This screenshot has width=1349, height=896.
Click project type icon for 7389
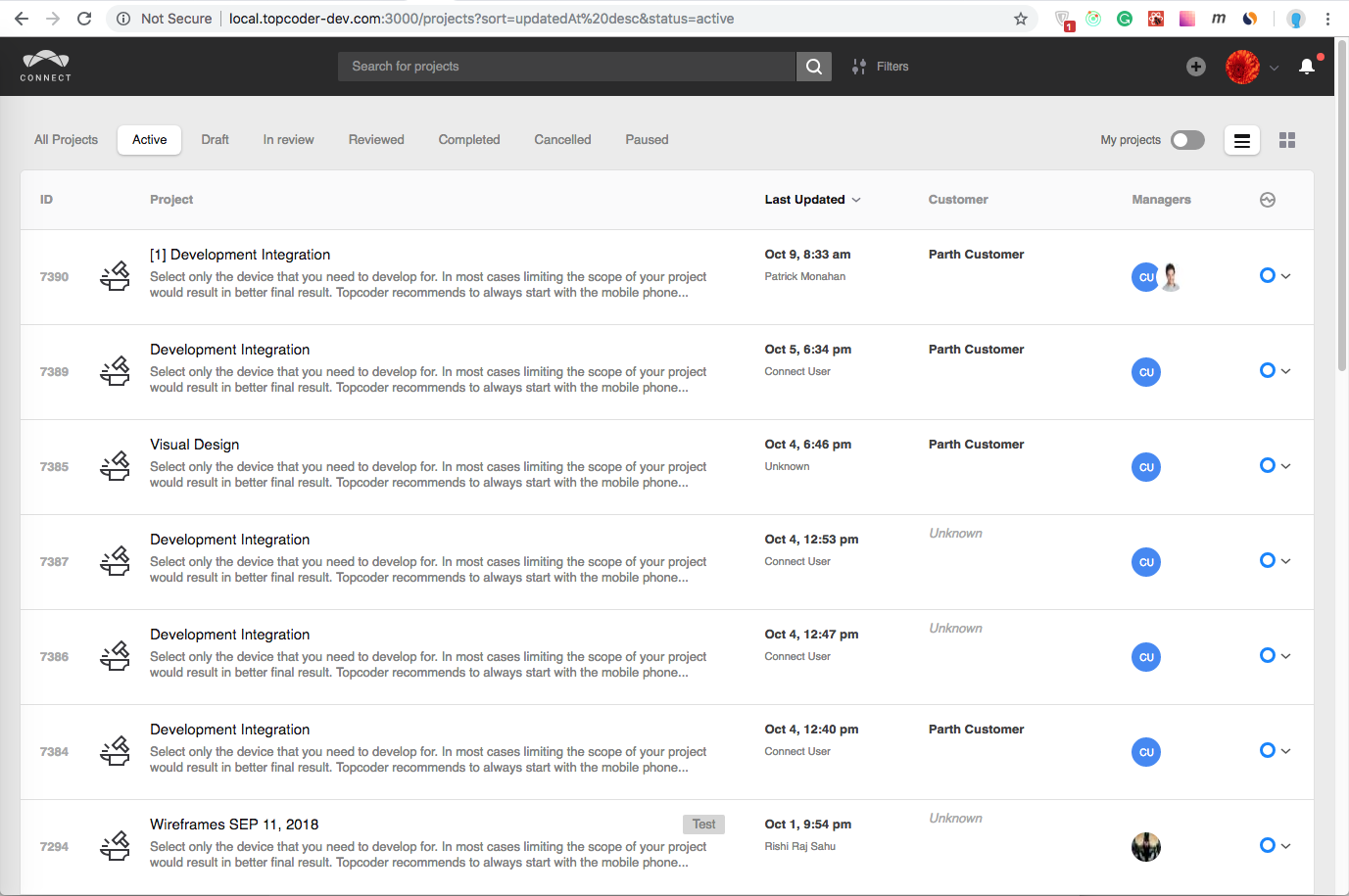click(x=115, y=371)
